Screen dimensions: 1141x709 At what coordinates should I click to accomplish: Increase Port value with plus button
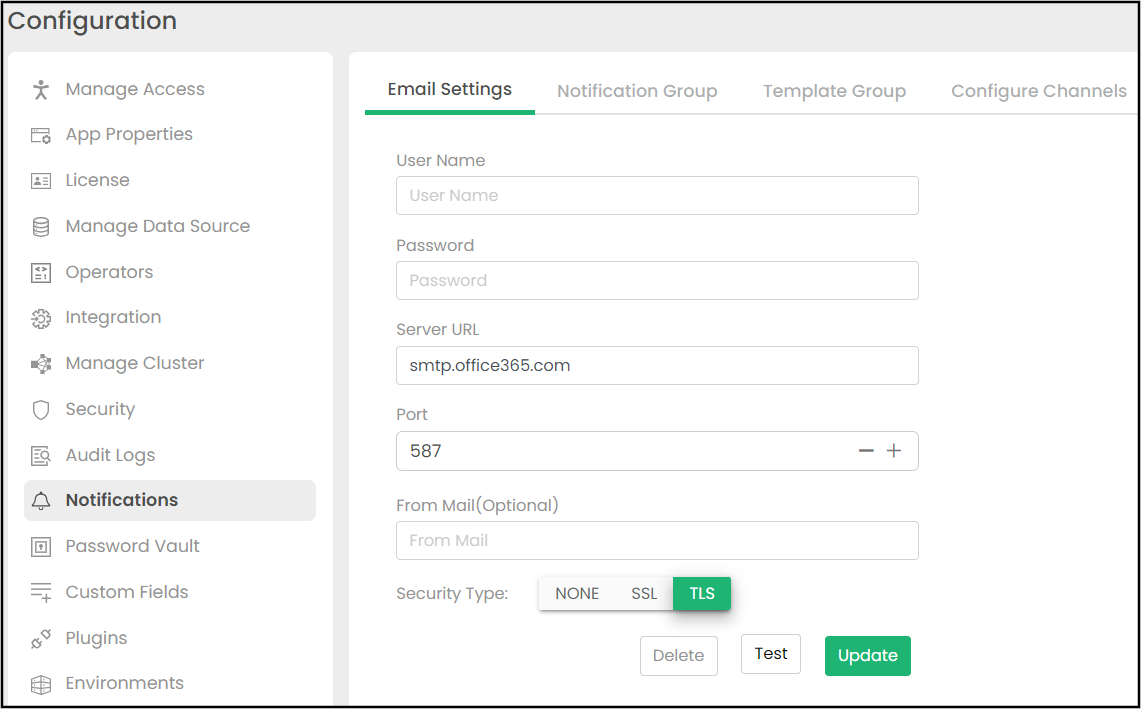[894, 451]
